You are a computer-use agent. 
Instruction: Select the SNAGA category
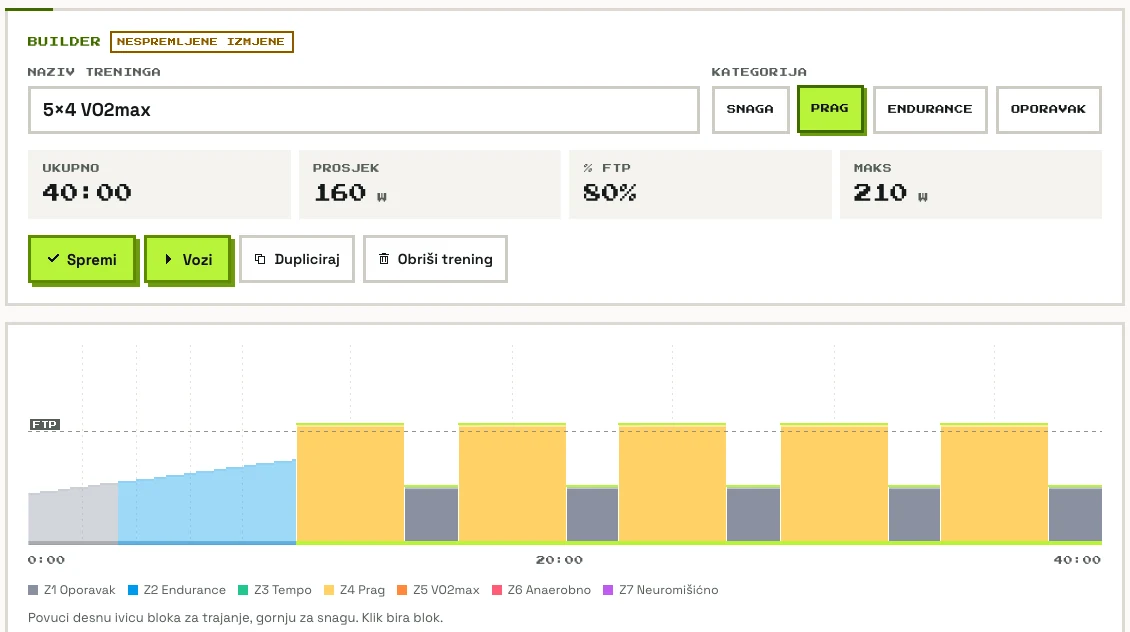(x=750, y=110)
